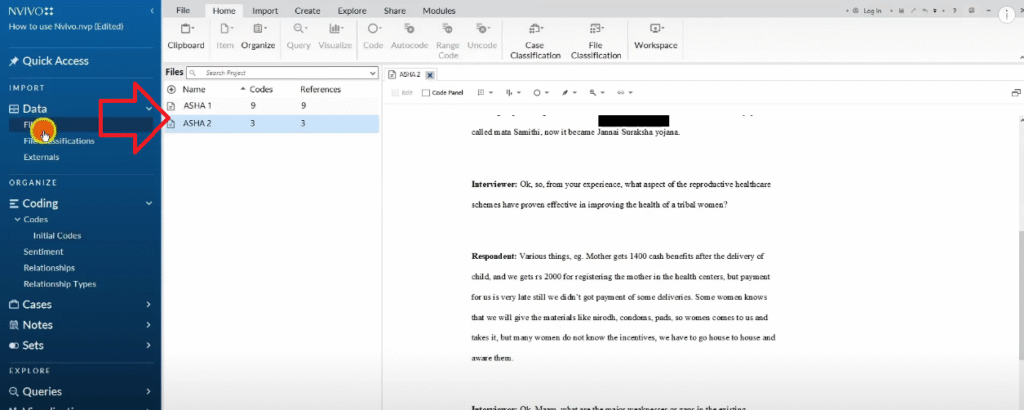Click the undock window icon in document pane

pyautogui.click(x=1016, y=93)
